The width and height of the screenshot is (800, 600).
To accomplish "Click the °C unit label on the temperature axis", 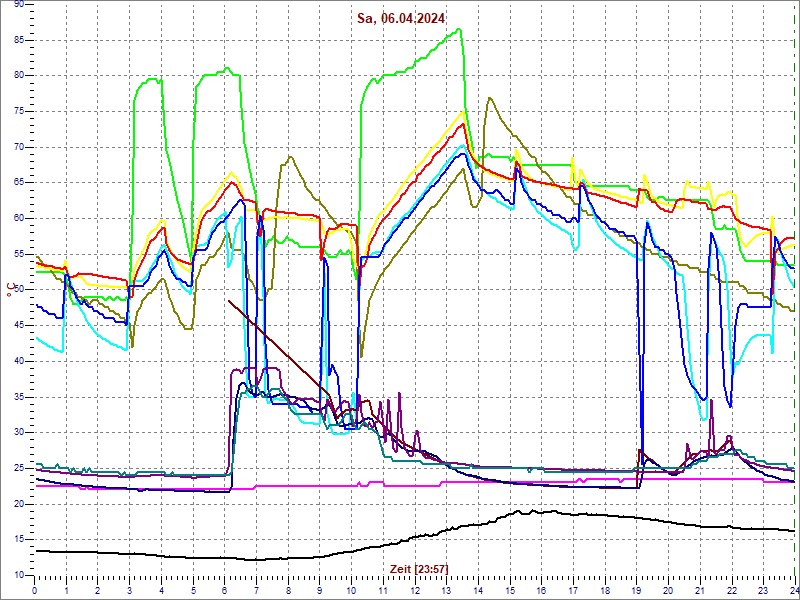I will [9, 290].
